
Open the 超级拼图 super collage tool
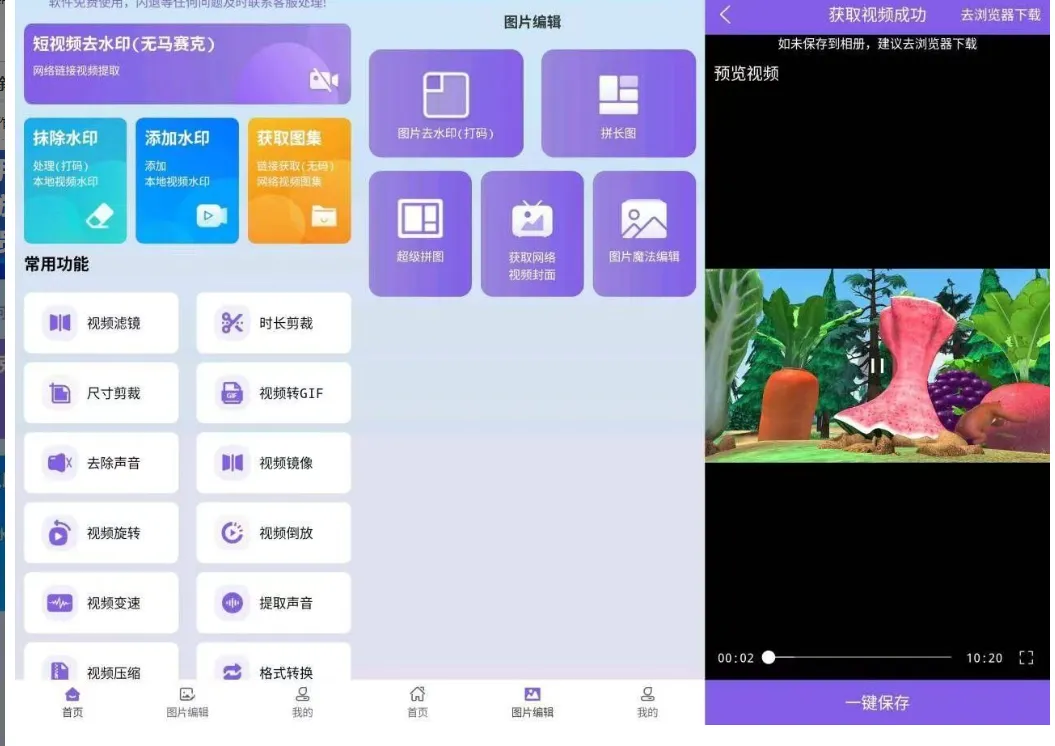click(420, 233)
